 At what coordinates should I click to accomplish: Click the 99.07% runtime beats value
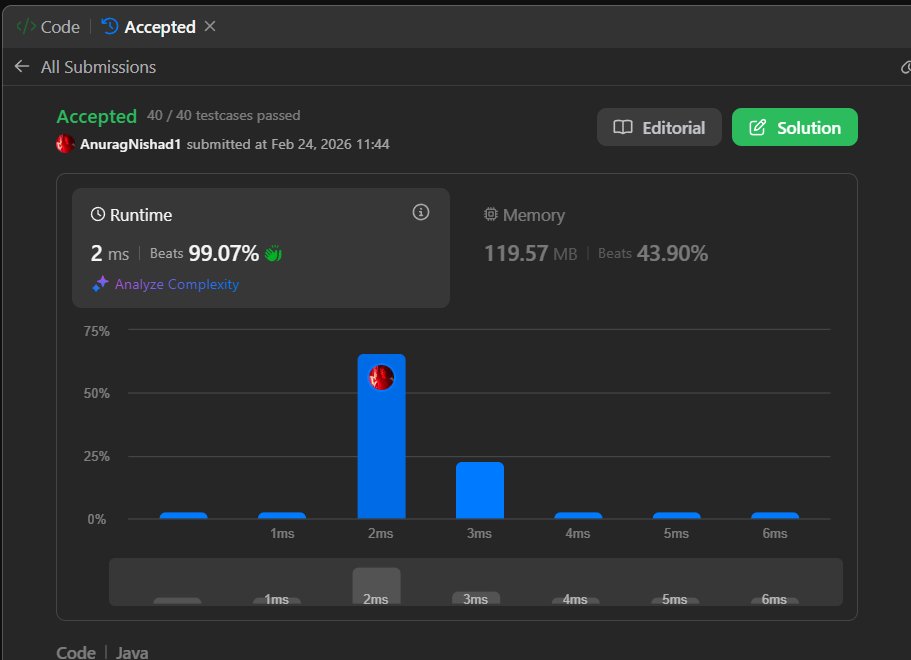[224, 253]
